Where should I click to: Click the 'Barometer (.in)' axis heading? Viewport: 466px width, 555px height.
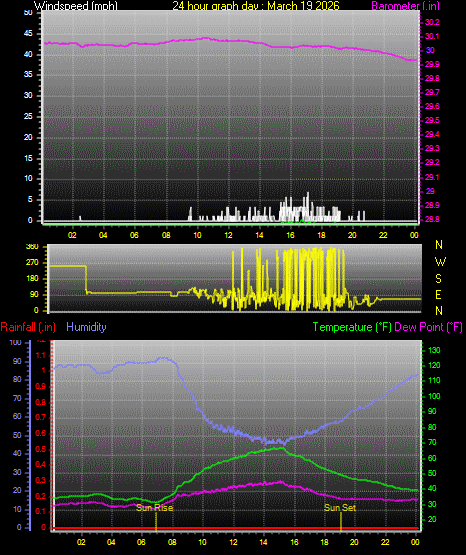point(405,6)
